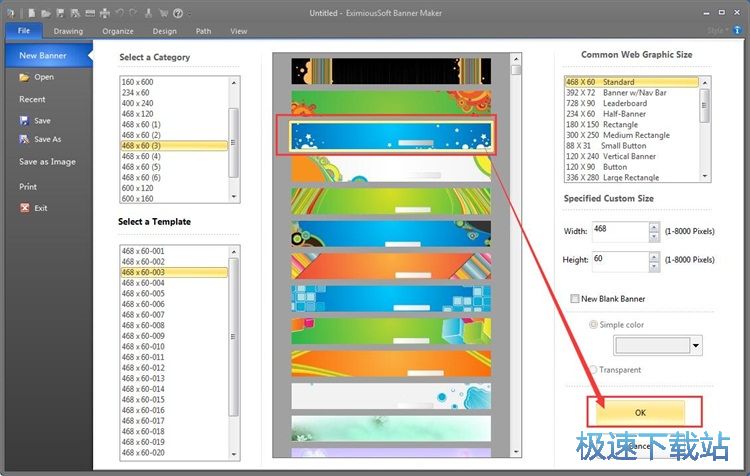Click down arrow of banner preview scrollbar
This screenshot has width=750, height=476.
tap(516, 452)
